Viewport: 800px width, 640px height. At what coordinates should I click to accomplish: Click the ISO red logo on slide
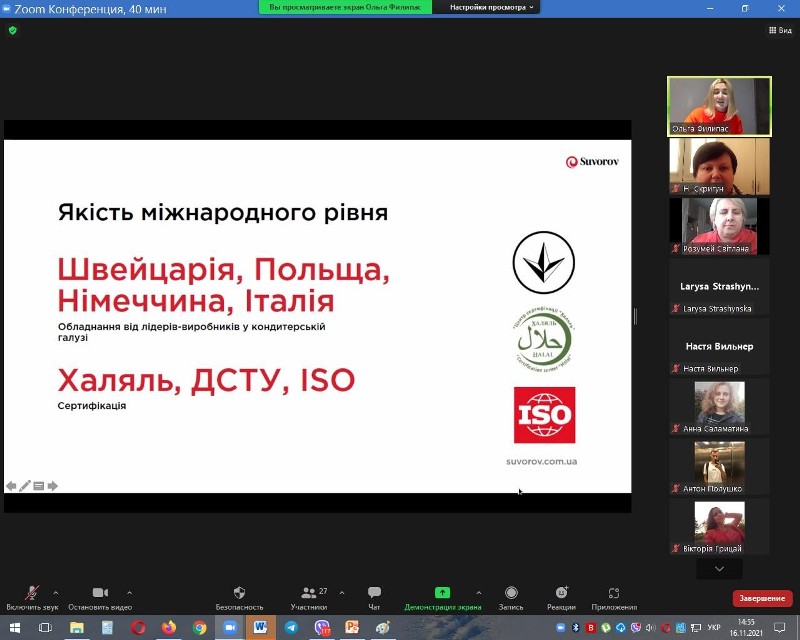(x=544, y=415)
